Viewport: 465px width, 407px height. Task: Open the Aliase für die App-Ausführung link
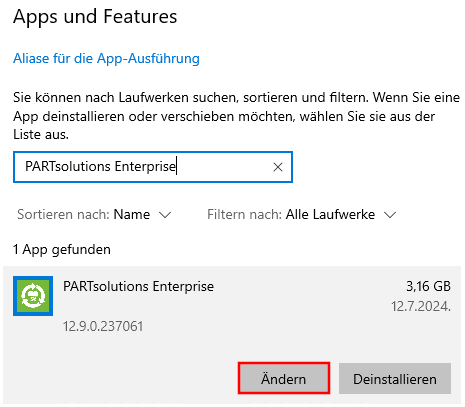point(106,58)
